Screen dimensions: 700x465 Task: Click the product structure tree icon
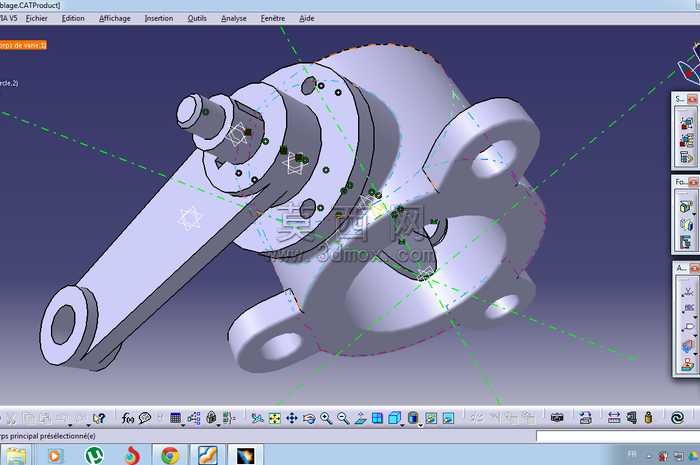pyautogui.click(x=194, y=418)
